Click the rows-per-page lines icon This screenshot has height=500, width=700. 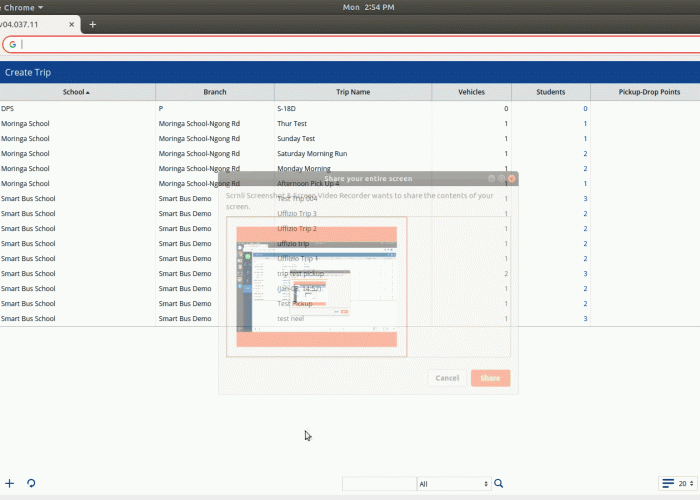(667, 483)
